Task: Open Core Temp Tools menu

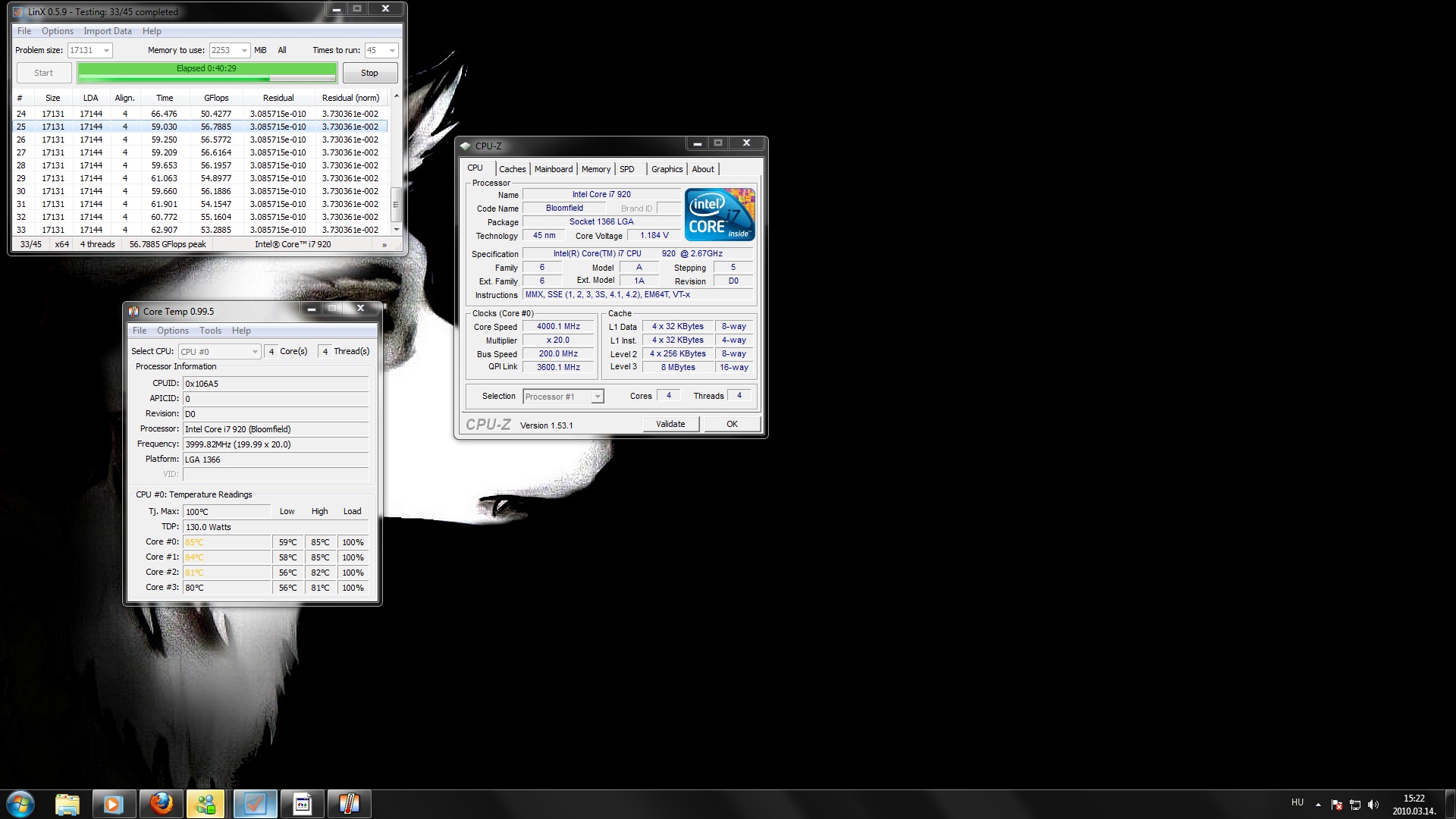Action: [210, 331]
